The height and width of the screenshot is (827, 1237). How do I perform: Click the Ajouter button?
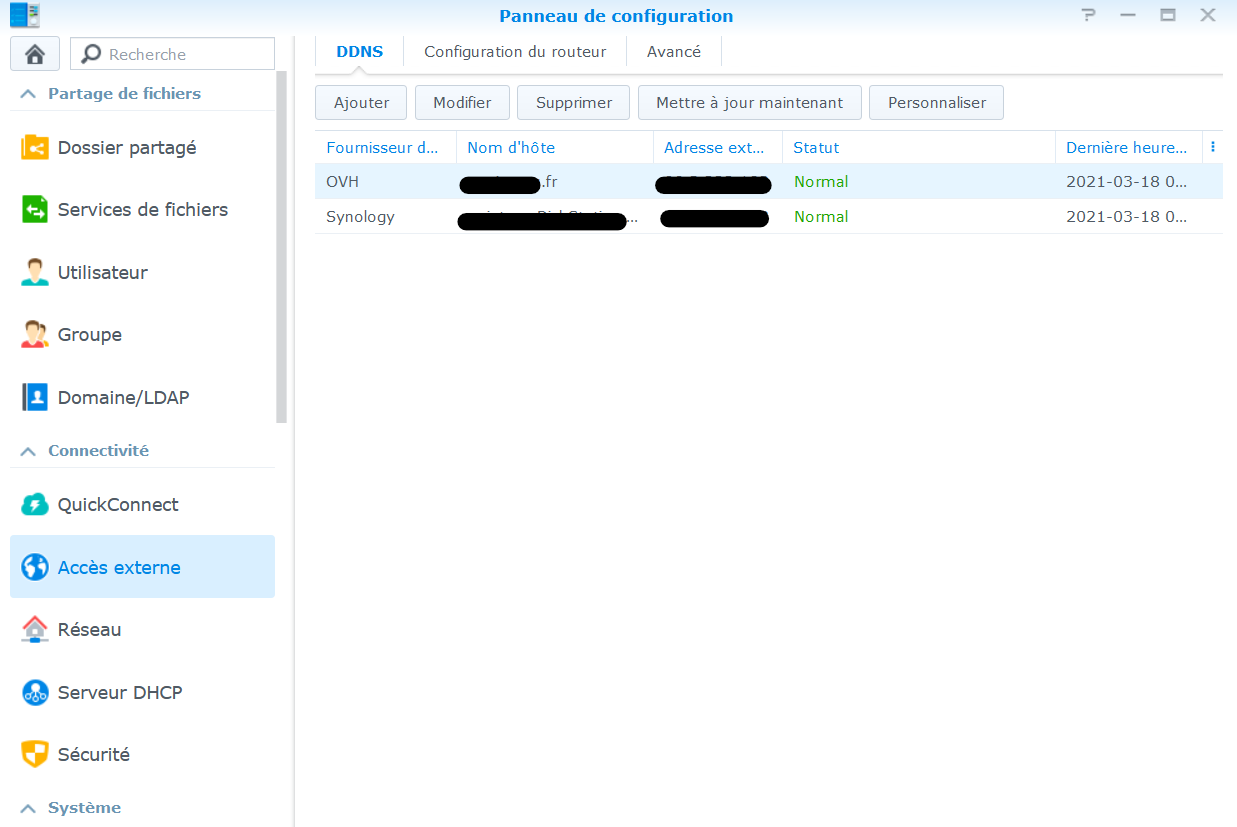click(x=361, y=103)
